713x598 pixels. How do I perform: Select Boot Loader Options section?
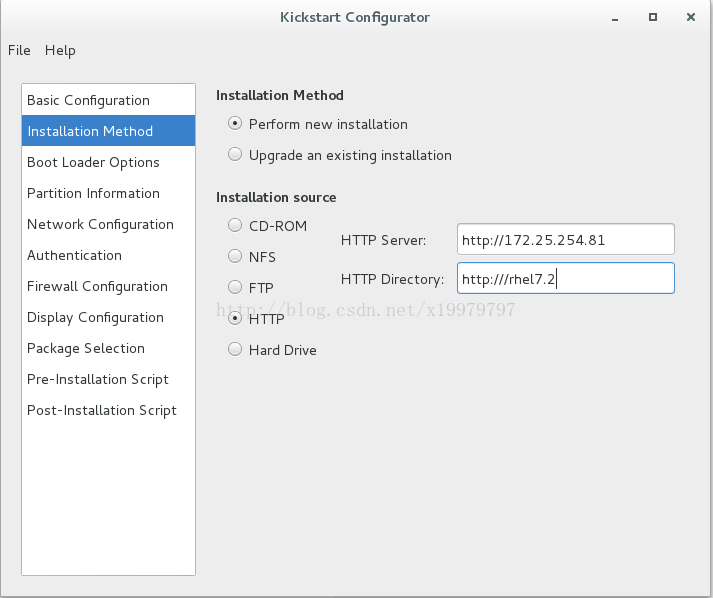click(x=108, y=162)
